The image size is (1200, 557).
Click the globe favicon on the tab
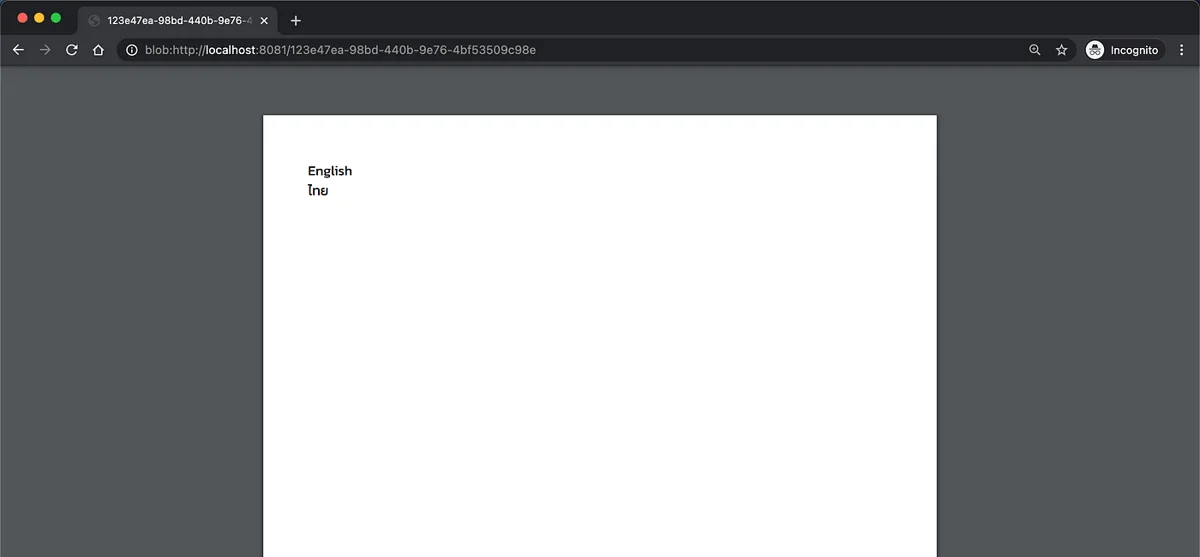[94, 20]
